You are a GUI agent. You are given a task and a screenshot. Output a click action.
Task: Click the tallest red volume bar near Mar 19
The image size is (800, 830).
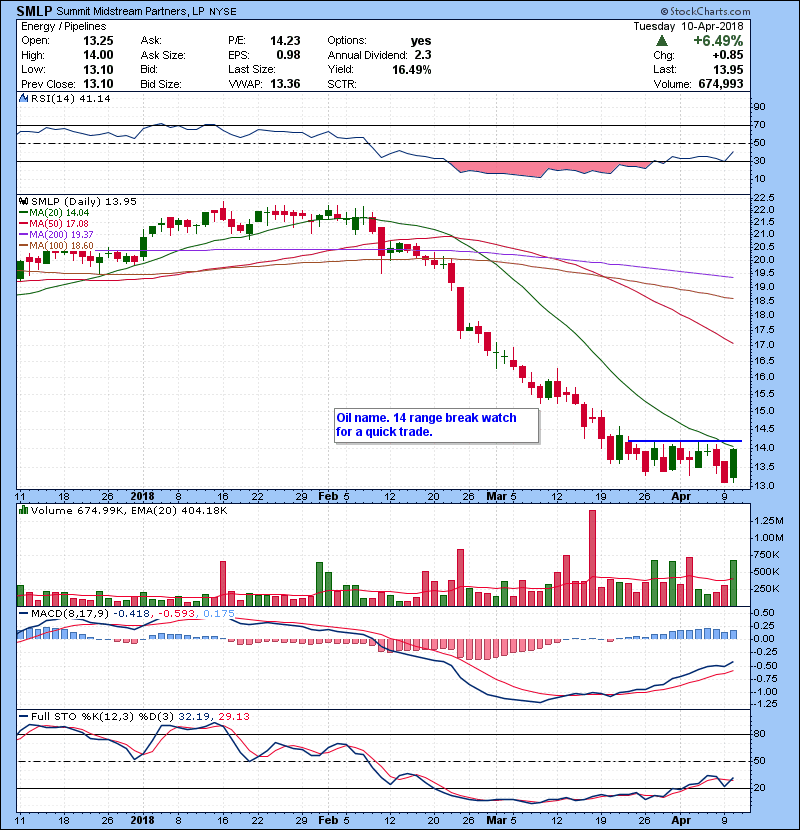point(592,558)
